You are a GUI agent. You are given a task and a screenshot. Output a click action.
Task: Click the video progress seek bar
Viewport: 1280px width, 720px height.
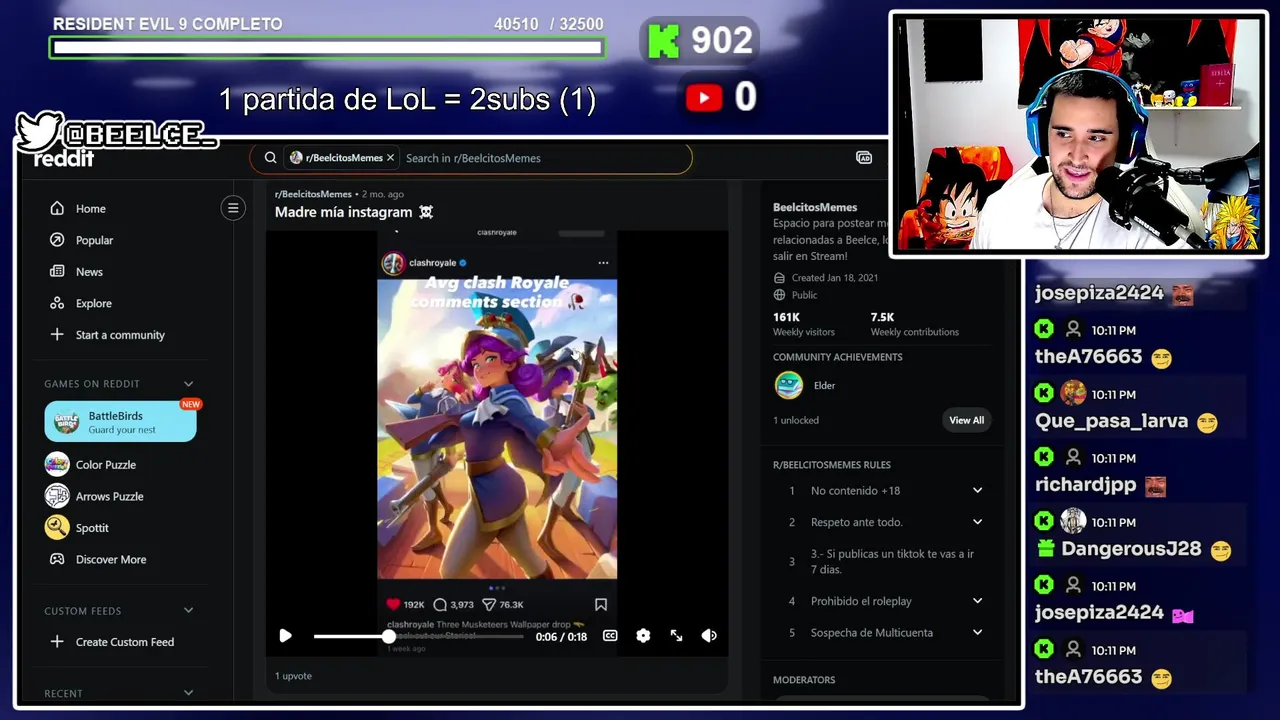click(418, 636)
